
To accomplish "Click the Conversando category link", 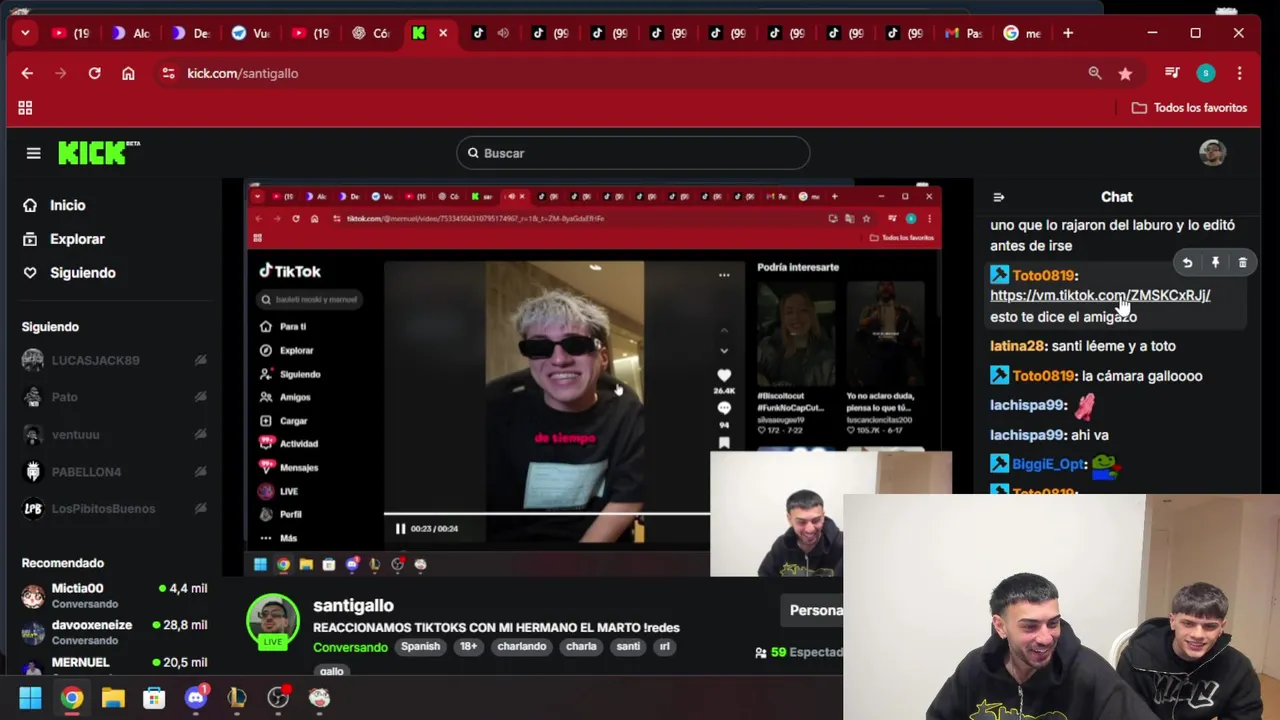I will coord(350,647).
